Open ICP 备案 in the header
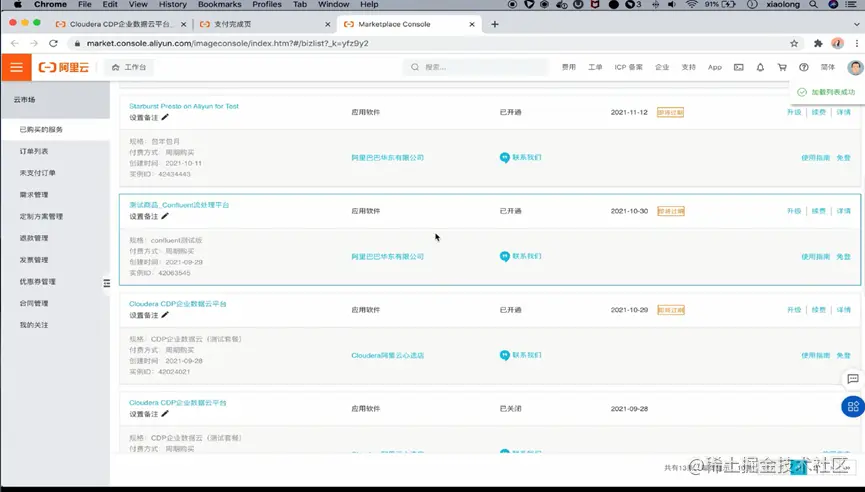The image size is (865, 492). click(628, 67)
